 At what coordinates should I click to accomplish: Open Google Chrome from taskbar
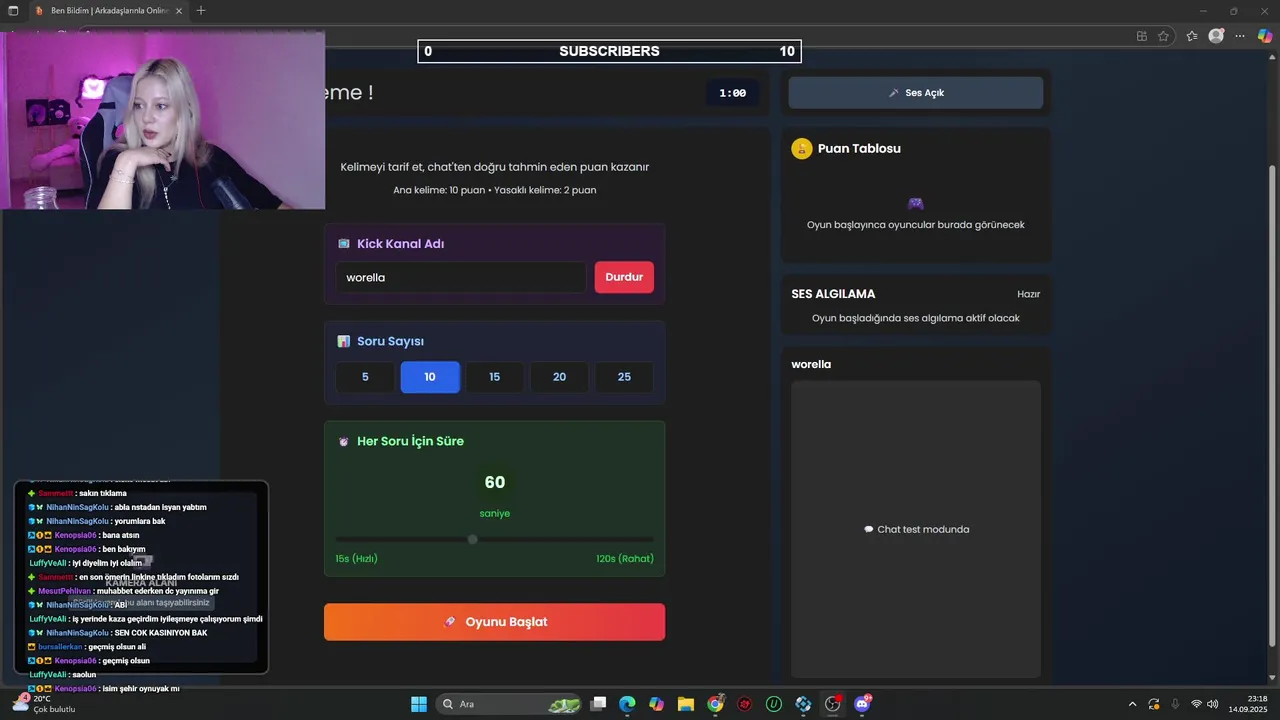coord(715,704)
